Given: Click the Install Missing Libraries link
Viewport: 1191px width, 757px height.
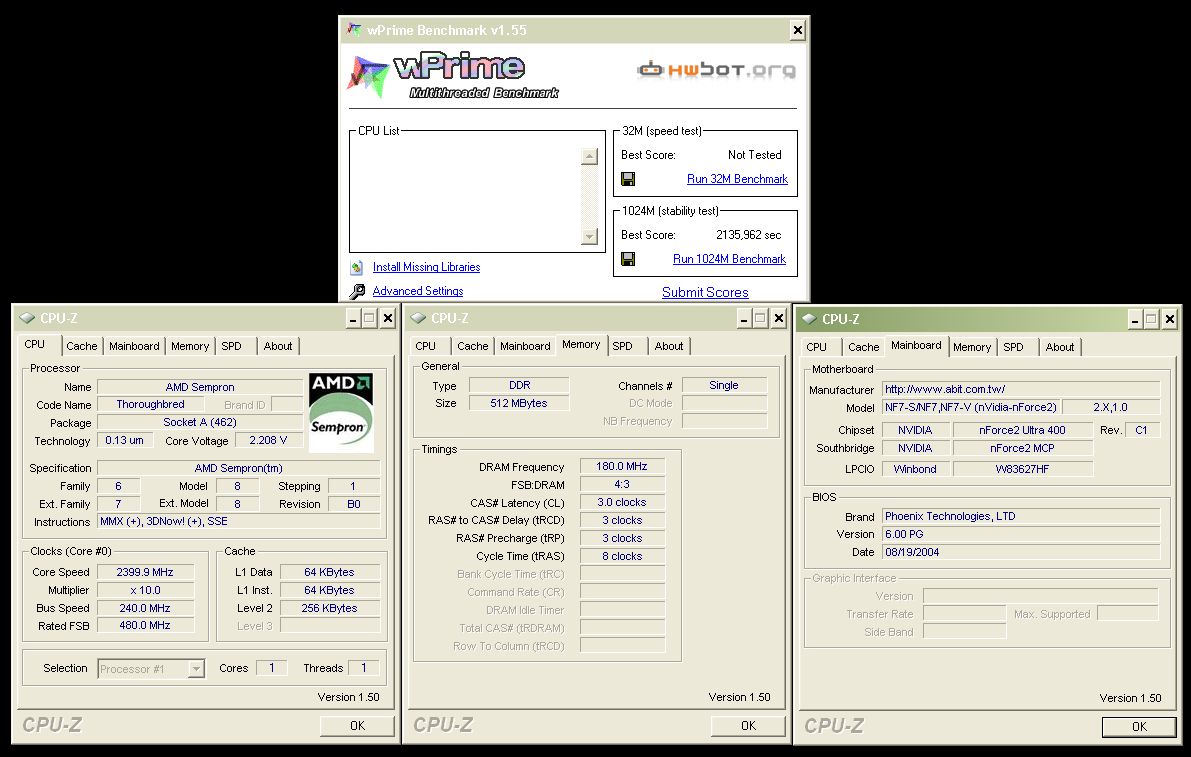Looking at the screenshot, I should tap(426, 267).
